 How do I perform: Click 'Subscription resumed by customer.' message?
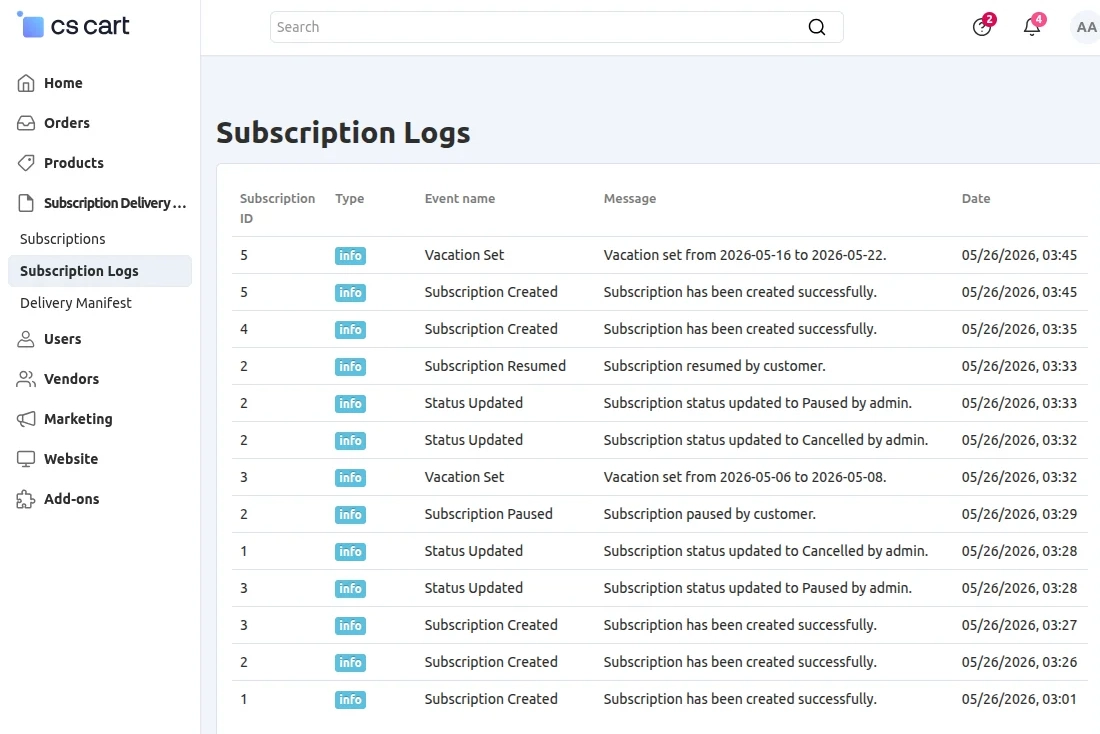[714, 366]
